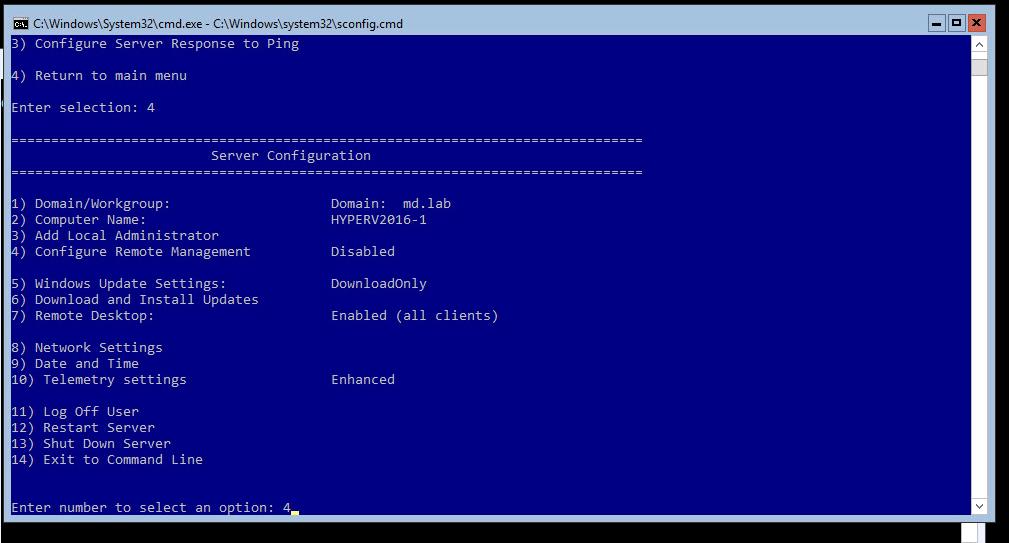Click '4) Return to main menu' line
Image resolution: width=1009 pixels, height=543 pixels.
point(99,76)
